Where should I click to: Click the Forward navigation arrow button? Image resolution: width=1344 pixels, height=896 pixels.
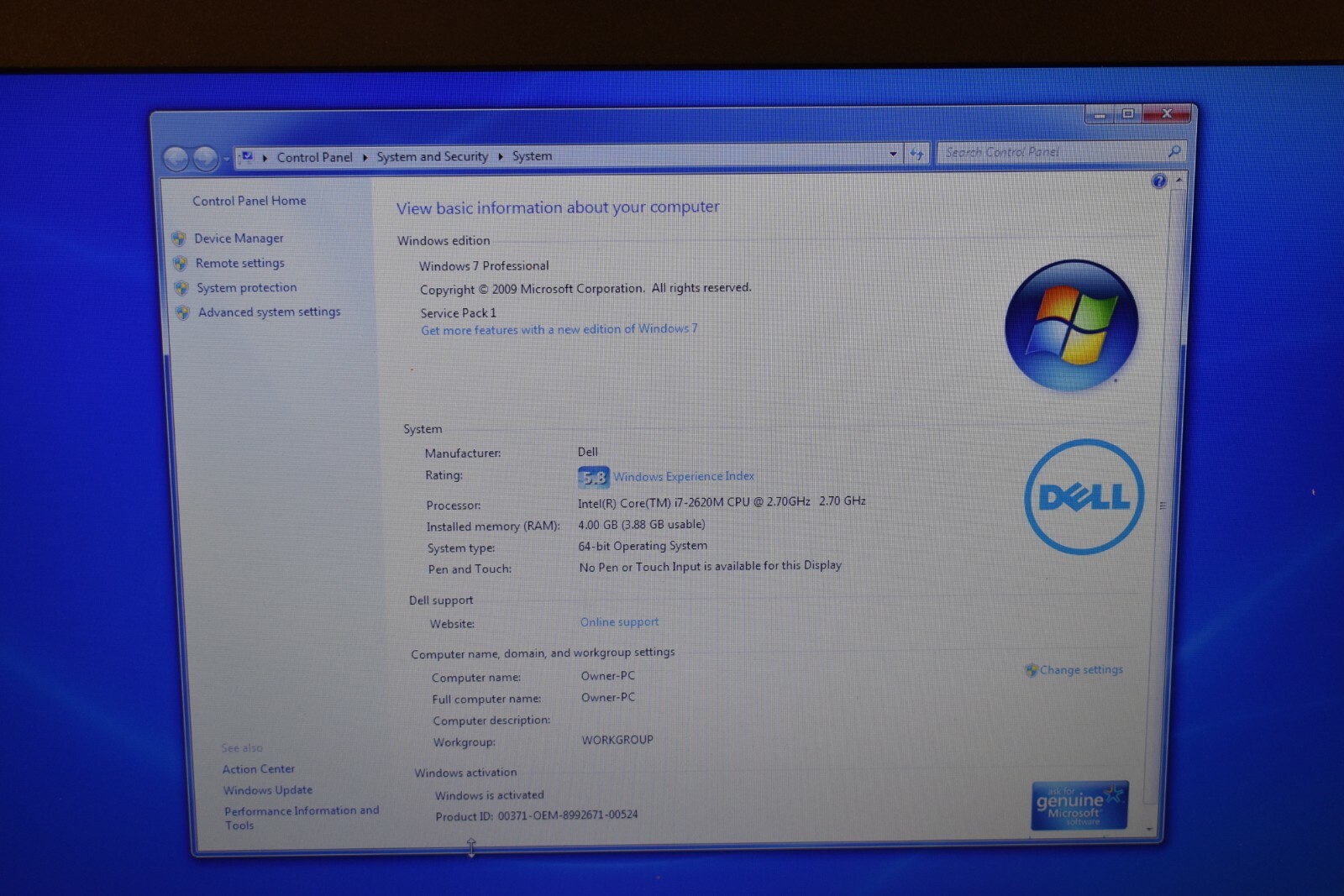(x=205, y=158)
